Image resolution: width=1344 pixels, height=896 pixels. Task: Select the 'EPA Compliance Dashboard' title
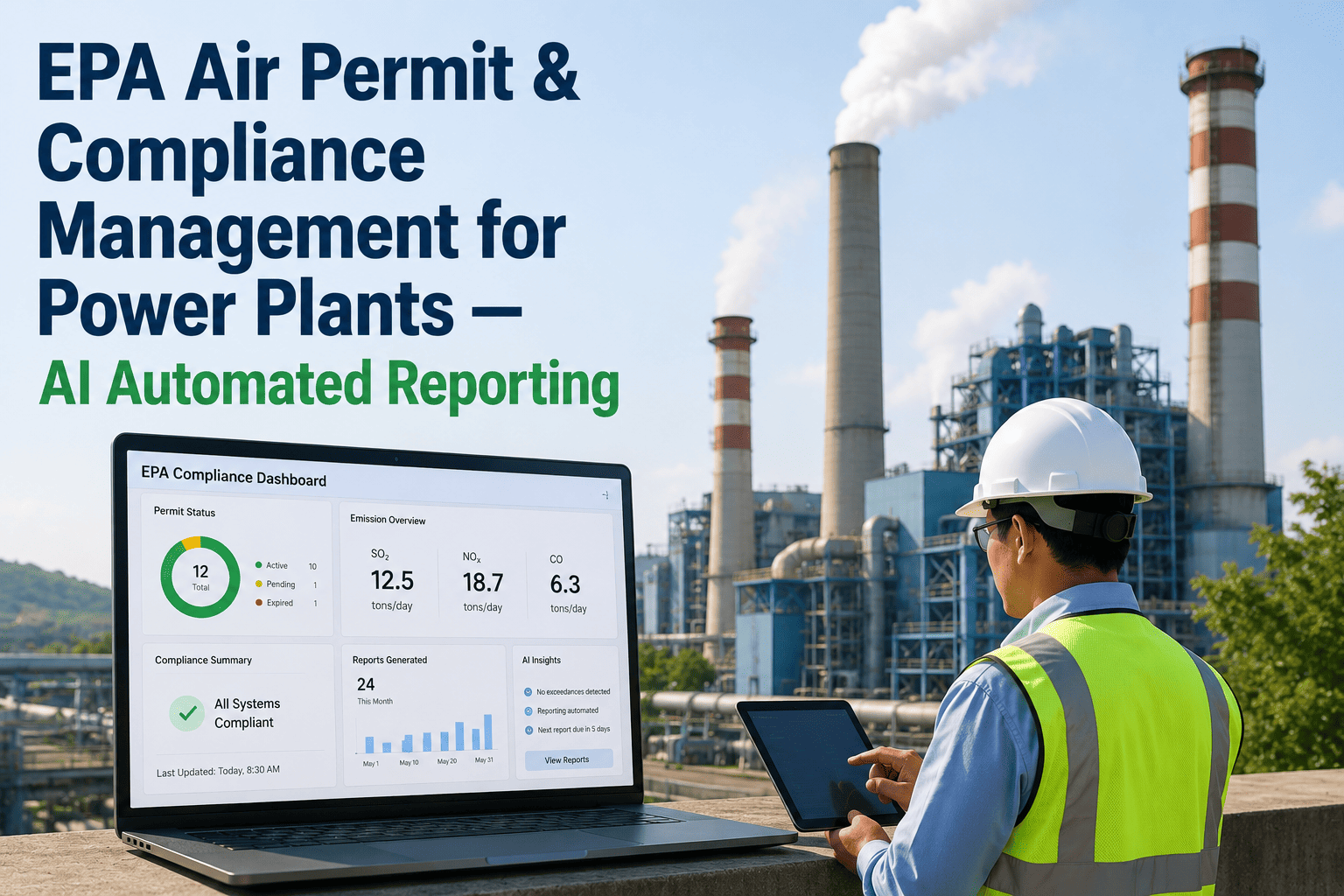click(x=234, y=476)
